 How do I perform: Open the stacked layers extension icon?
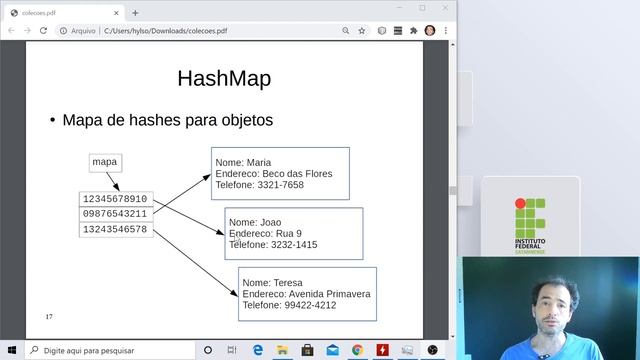click(x=398, y=31)
